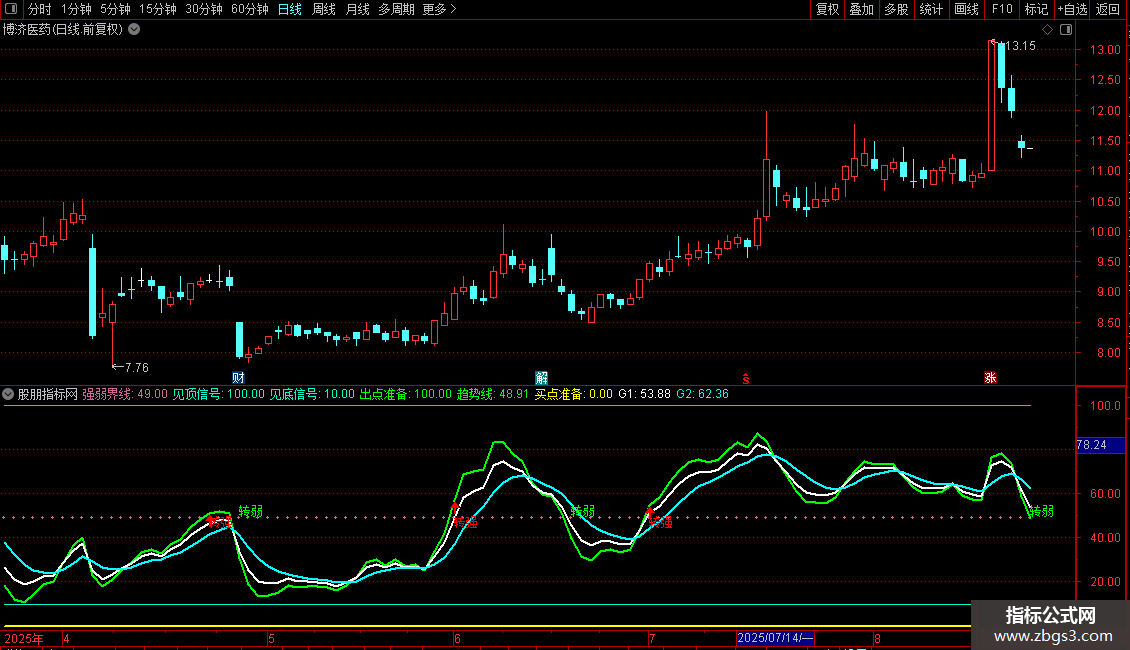Click the 78.24 indicator axis value
This screenshot has height=650, width=1130.
click(x=1100, y=445)
